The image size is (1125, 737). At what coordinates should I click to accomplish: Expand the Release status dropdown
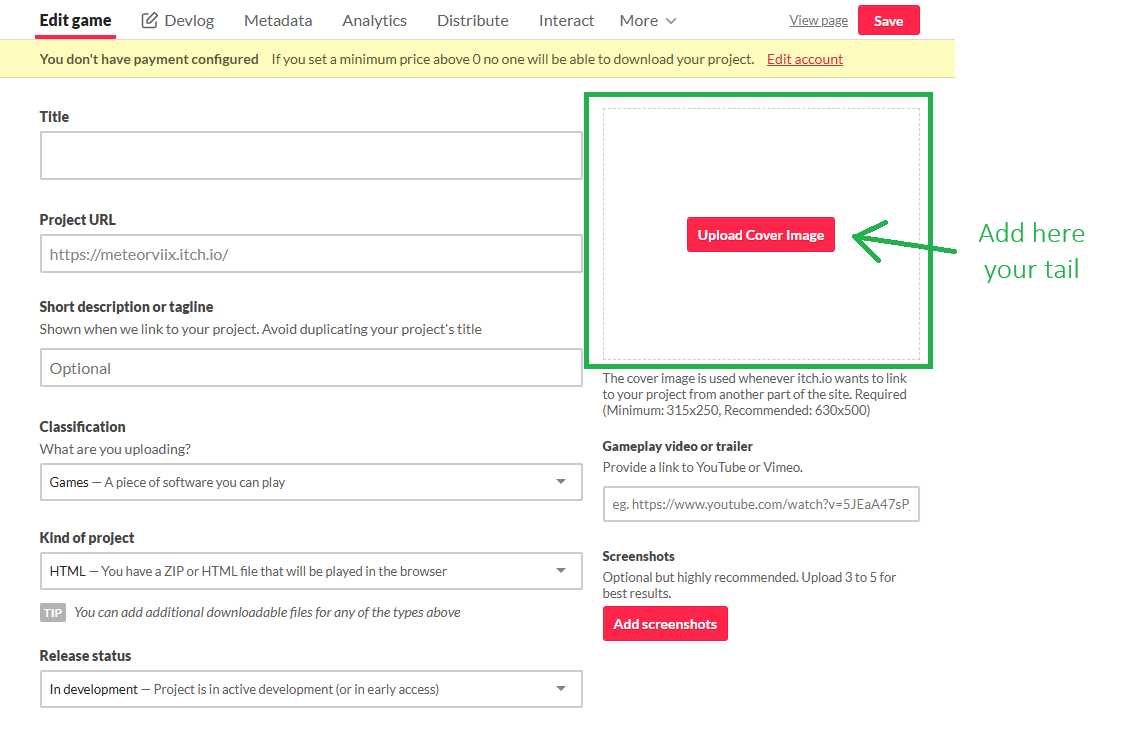click(x=311, y=689)
